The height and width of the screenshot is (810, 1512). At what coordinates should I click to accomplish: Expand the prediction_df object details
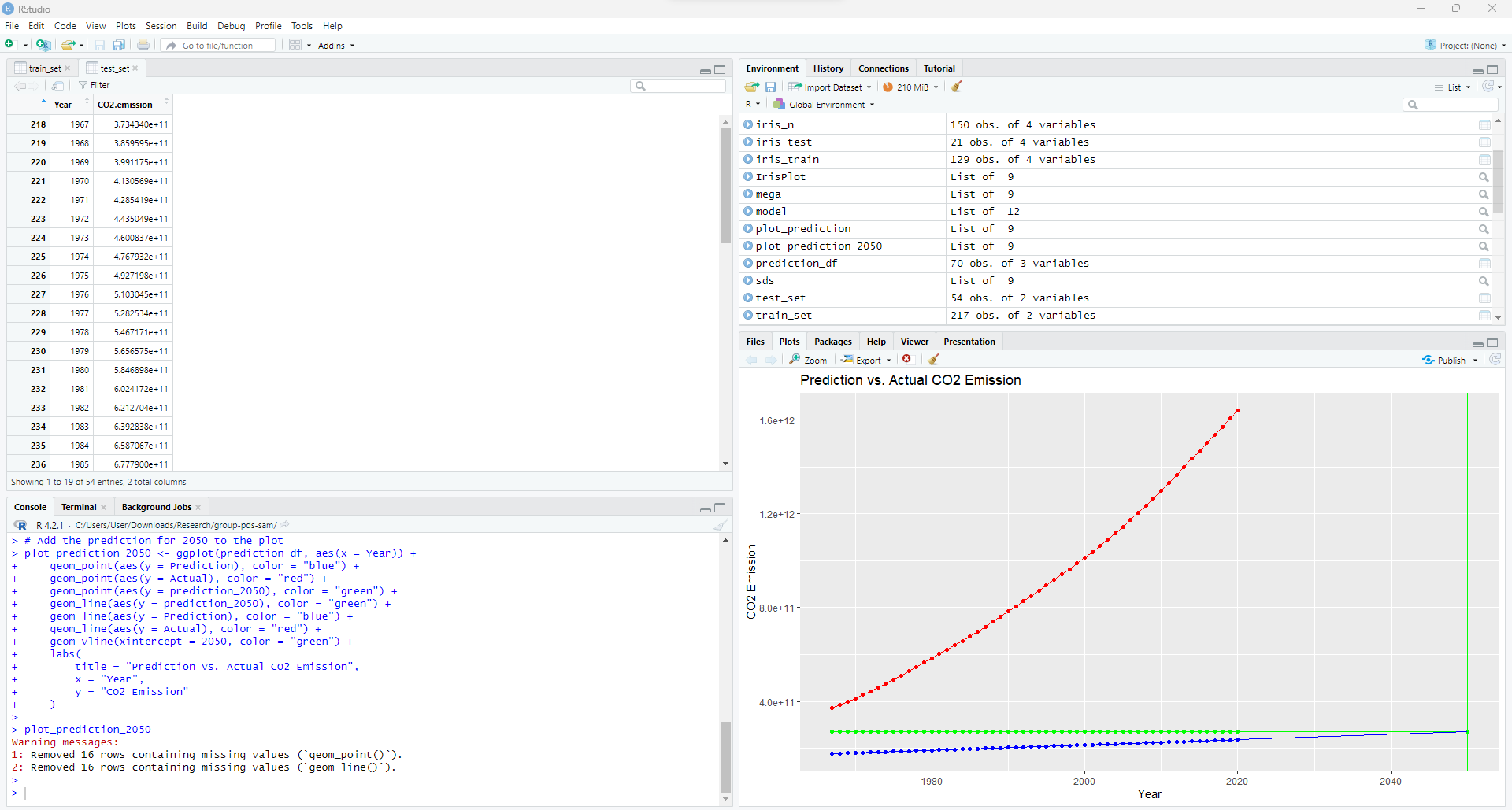coord(748,264)
